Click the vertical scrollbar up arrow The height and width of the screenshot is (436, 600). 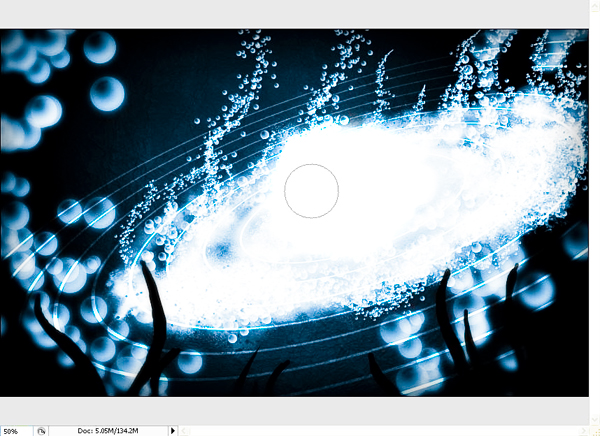(x=595, y=7)
